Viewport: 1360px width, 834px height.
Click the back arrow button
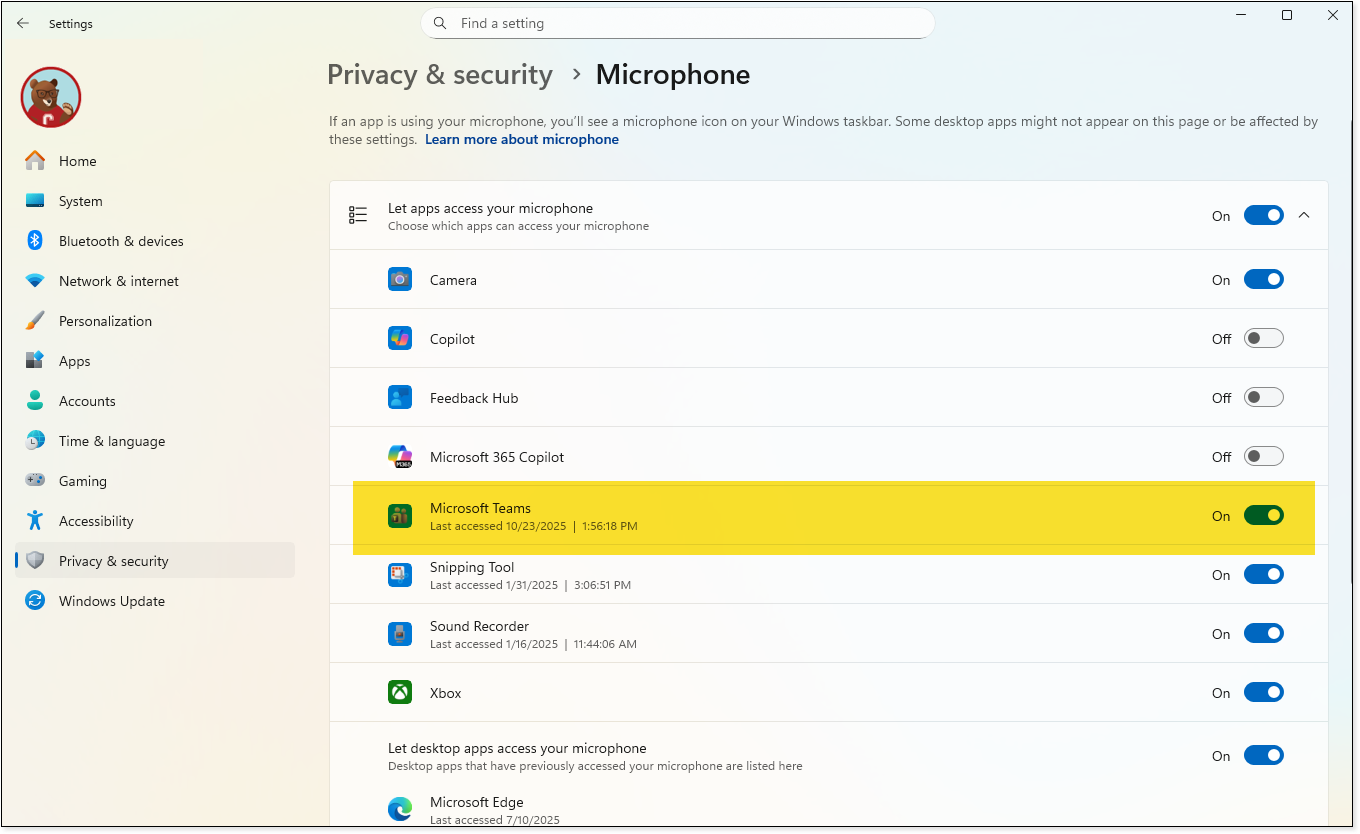[23, 23]
